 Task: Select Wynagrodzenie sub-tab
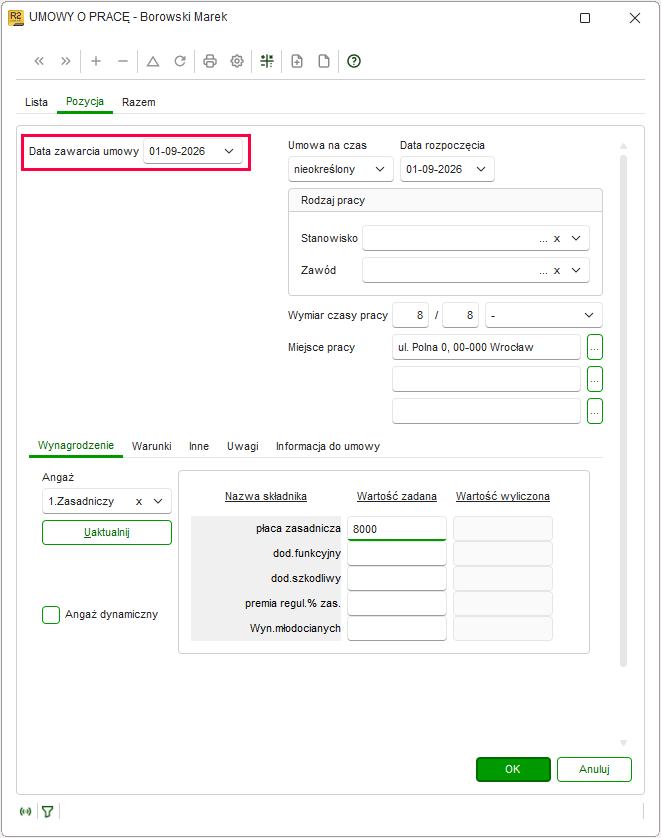pos(76,445)
